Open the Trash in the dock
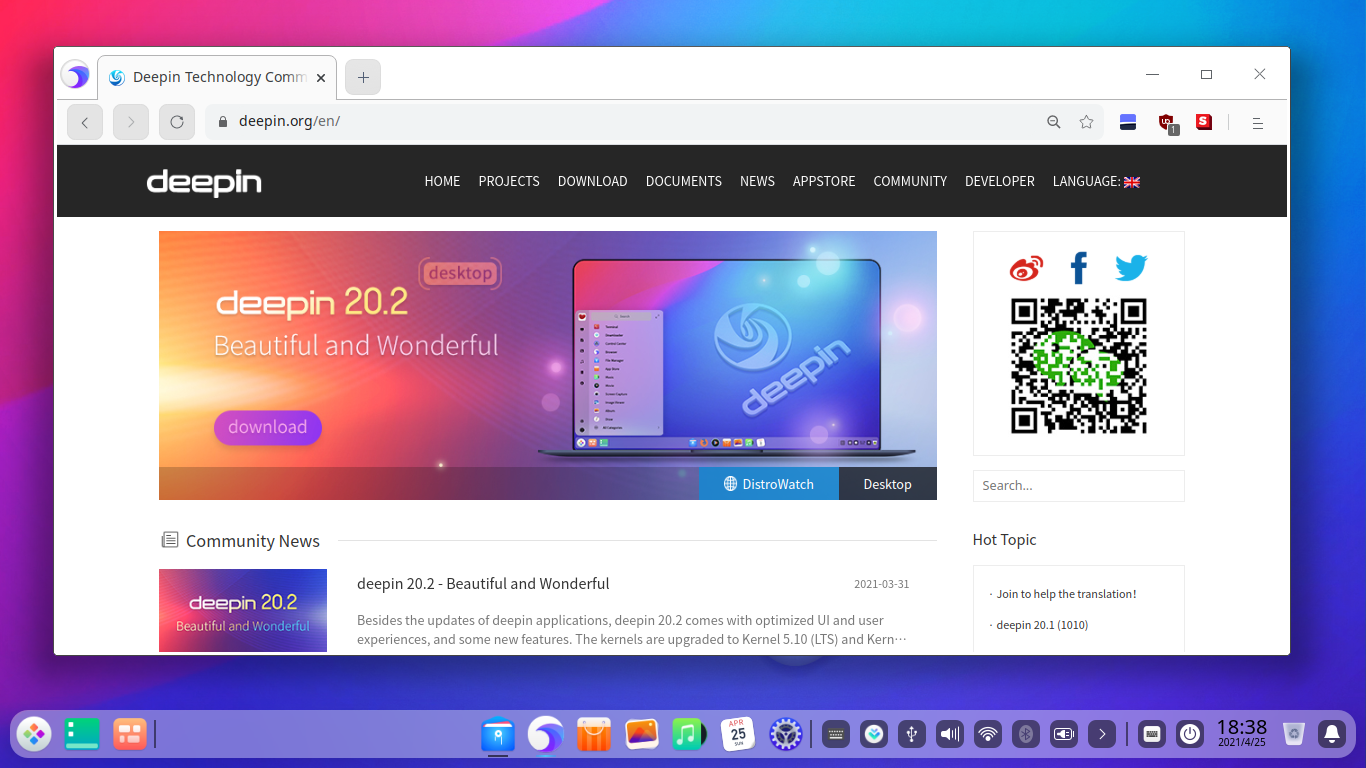The height and width of the screenshot is (768, 1366). point(1294,734)
